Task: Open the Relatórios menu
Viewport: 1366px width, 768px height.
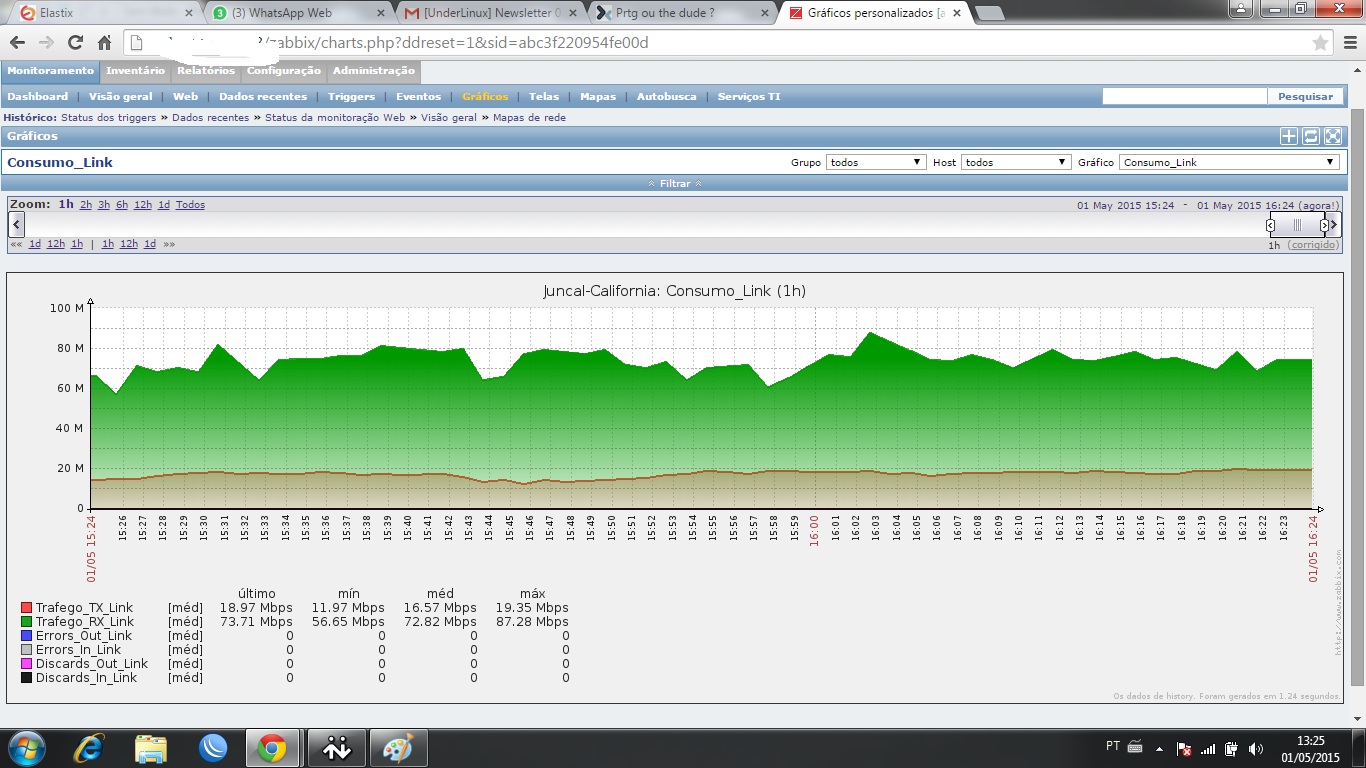Action: pos(206,71)
